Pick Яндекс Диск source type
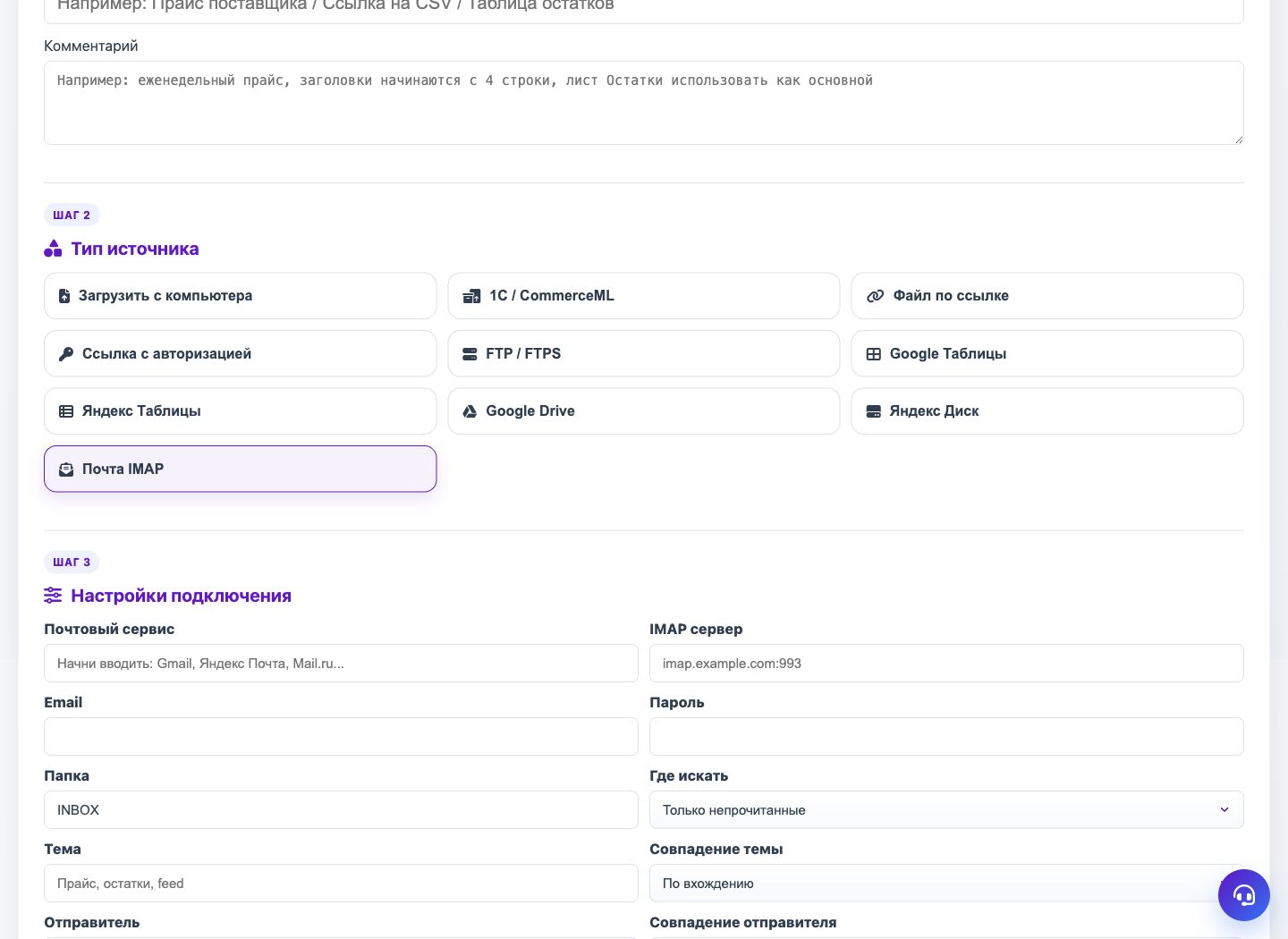This screenshot has height=939, width=1288. (x=1047, y=411)
